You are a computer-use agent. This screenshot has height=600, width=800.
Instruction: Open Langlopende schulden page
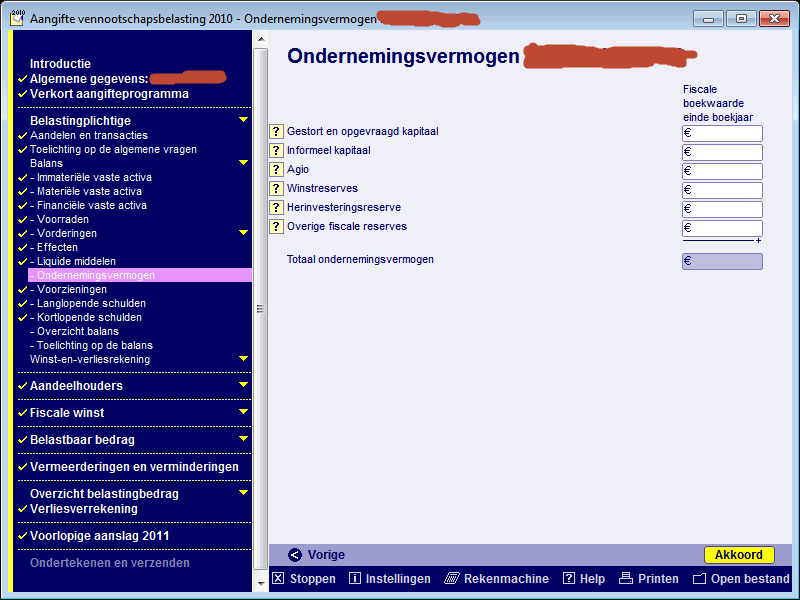coord(91,303)
